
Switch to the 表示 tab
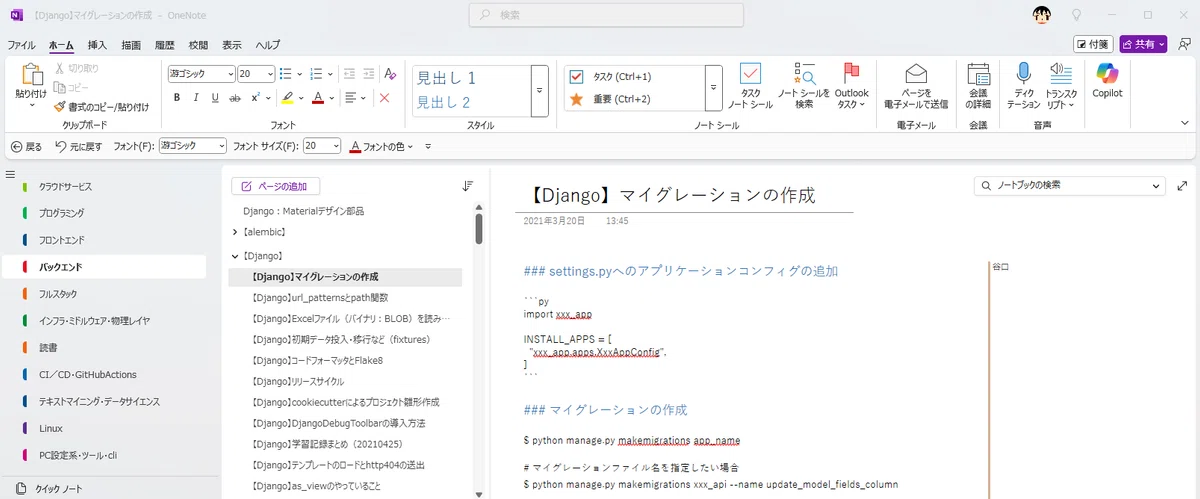click(232, 45)
